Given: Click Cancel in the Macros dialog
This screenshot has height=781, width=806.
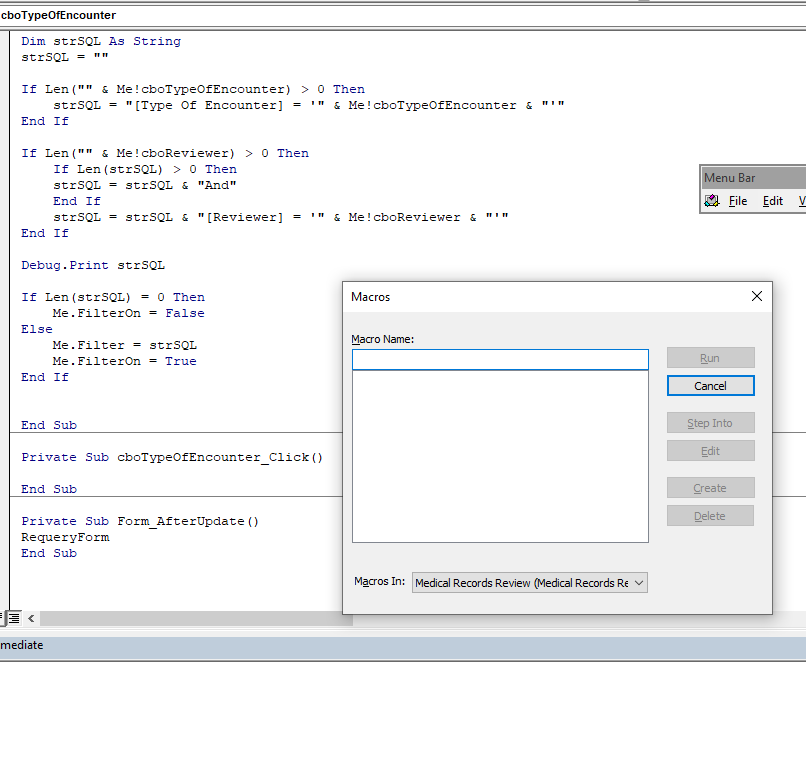Looking at the screenshot, I should click(710, 386).
